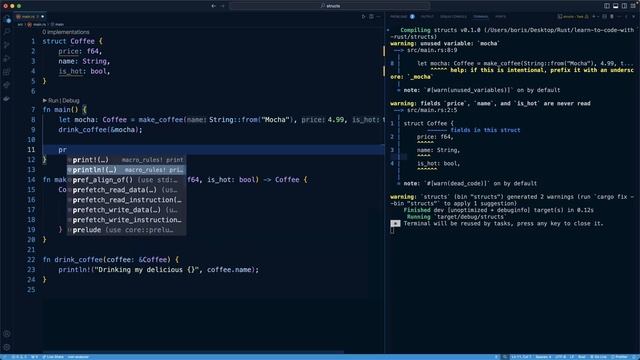Go back using the title bar arrow
Image resolution: width=640 pixels, height=360 pixels.
213,6
